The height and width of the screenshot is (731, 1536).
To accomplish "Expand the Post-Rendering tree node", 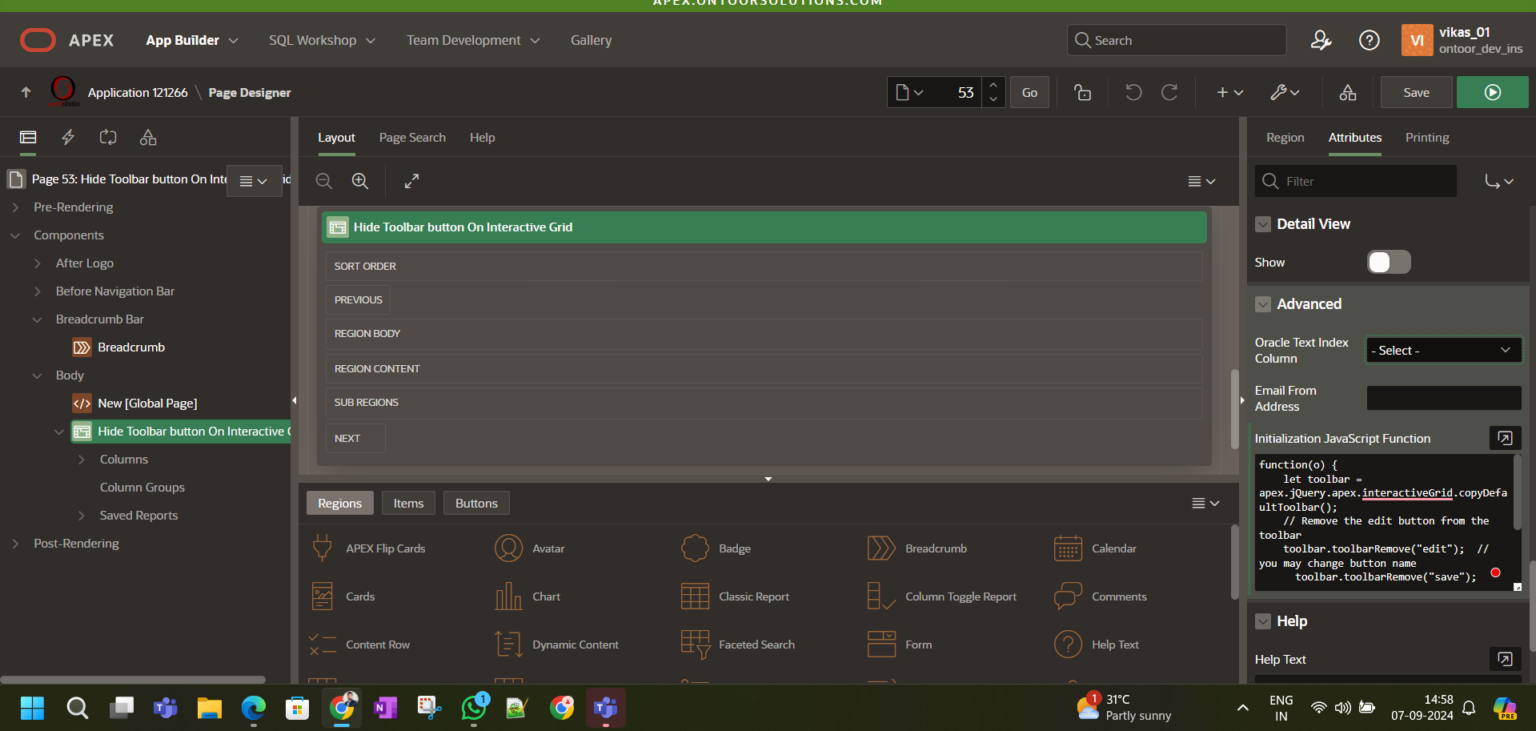I will pos(15,543).
